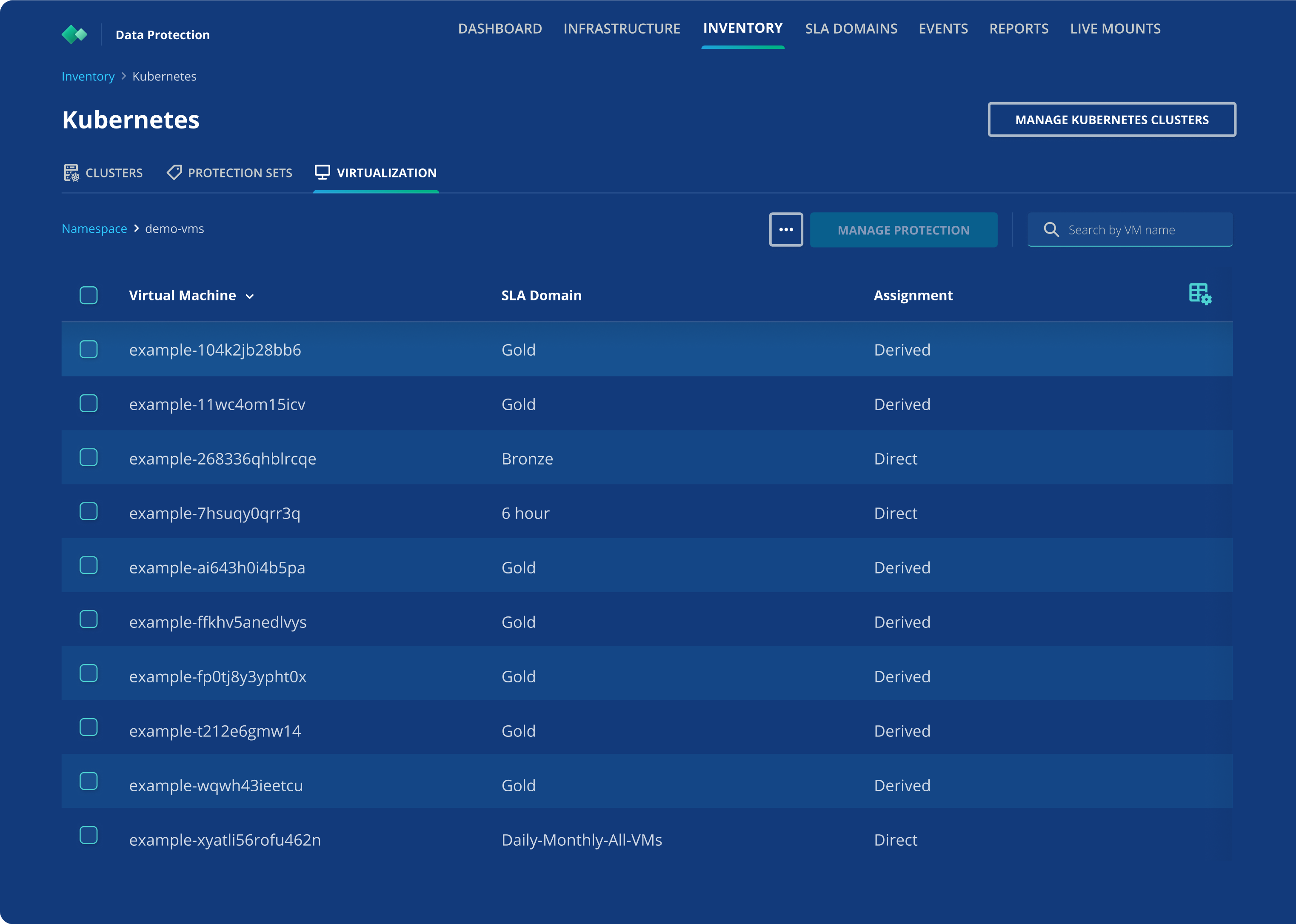Viewport: 1296px width, 924px height.
Task: Click the Bronze SLA domain cell
Action: (527, 459)
